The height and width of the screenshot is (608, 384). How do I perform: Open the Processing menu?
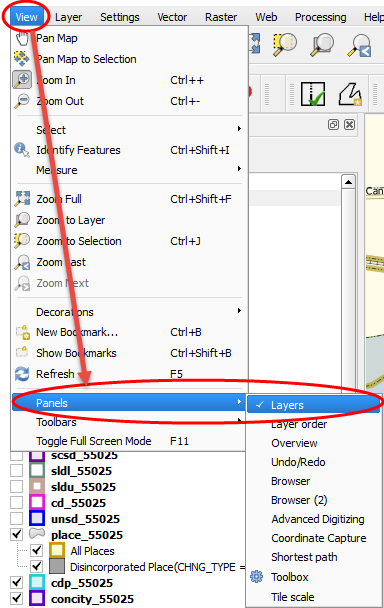320,17
